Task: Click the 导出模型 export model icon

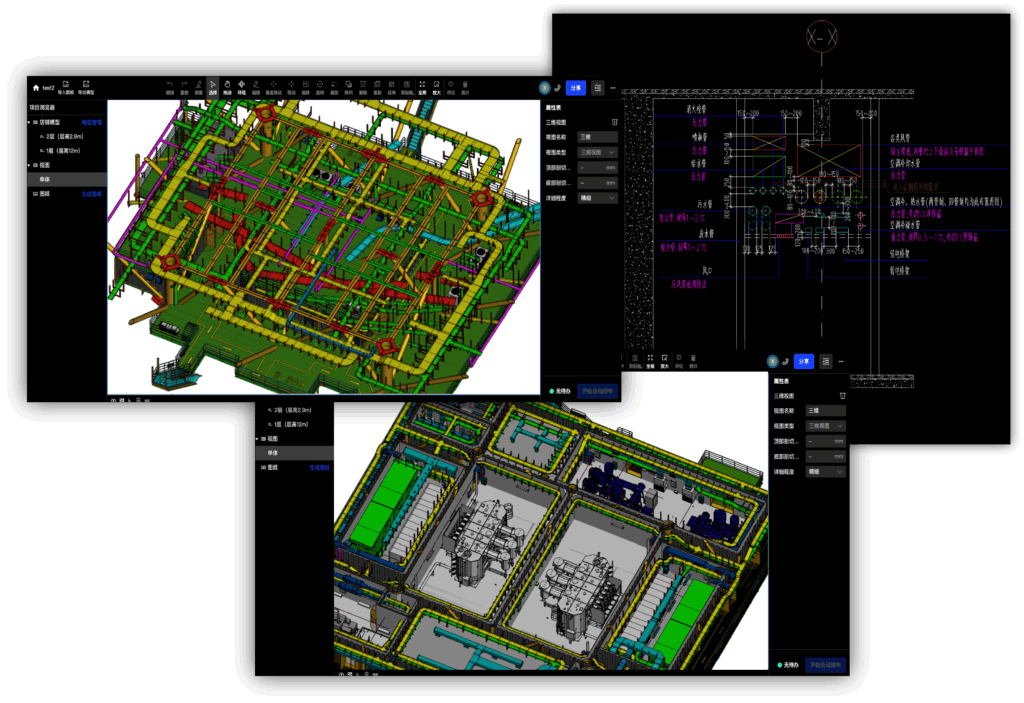Action: tap(87, 86)
